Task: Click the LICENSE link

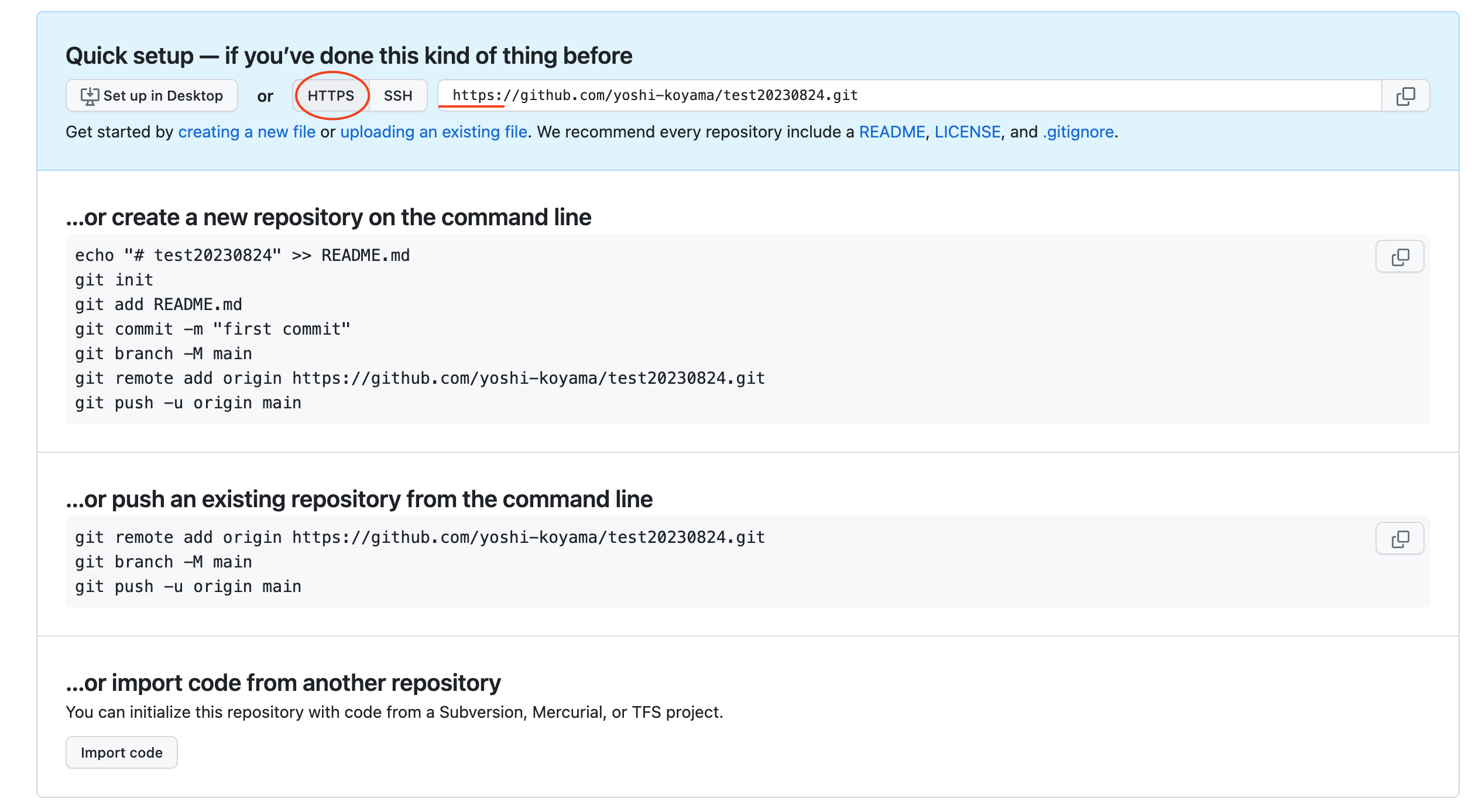Action: click(969, 132)
